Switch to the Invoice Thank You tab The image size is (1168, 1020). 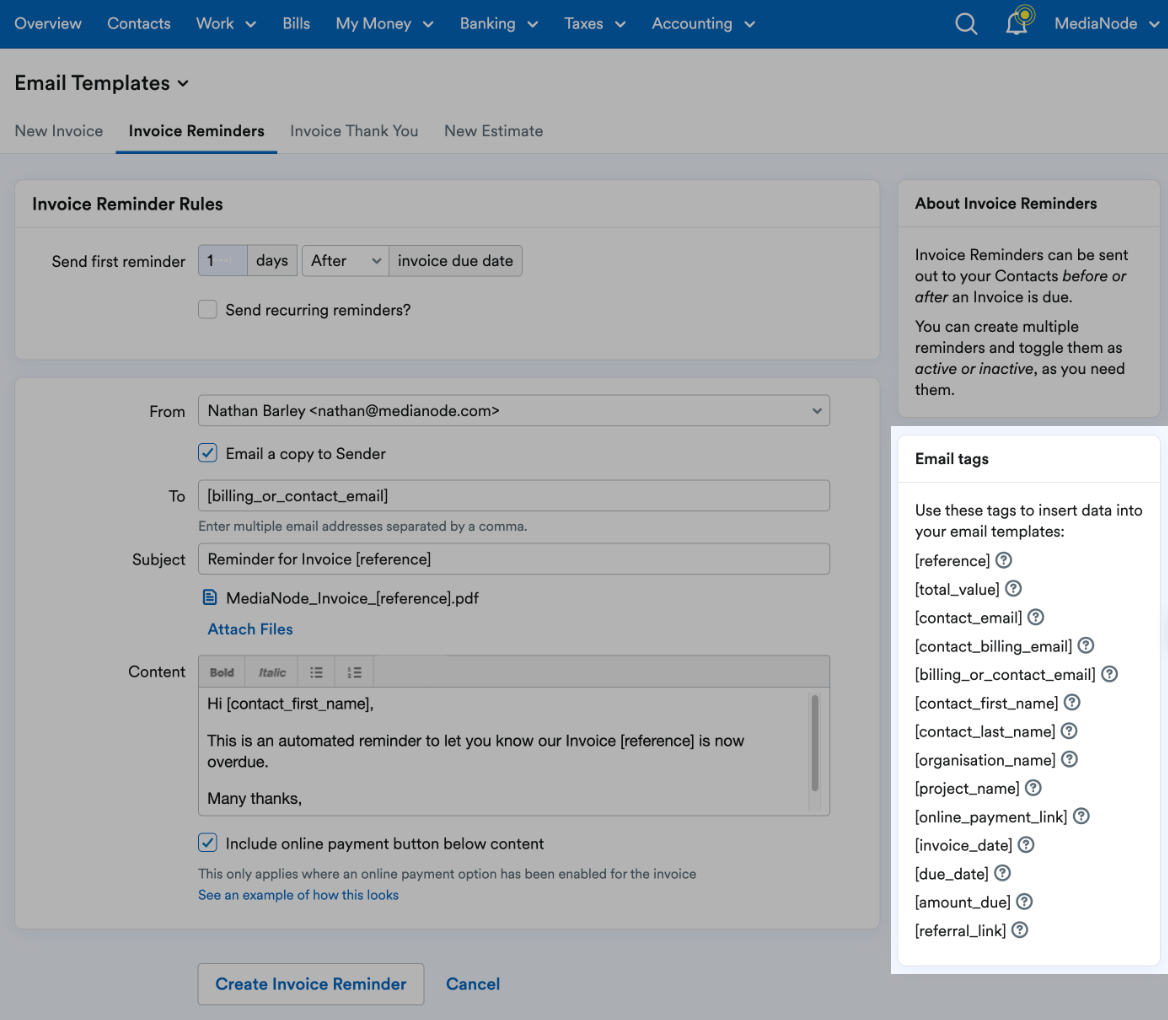[354, 131]
